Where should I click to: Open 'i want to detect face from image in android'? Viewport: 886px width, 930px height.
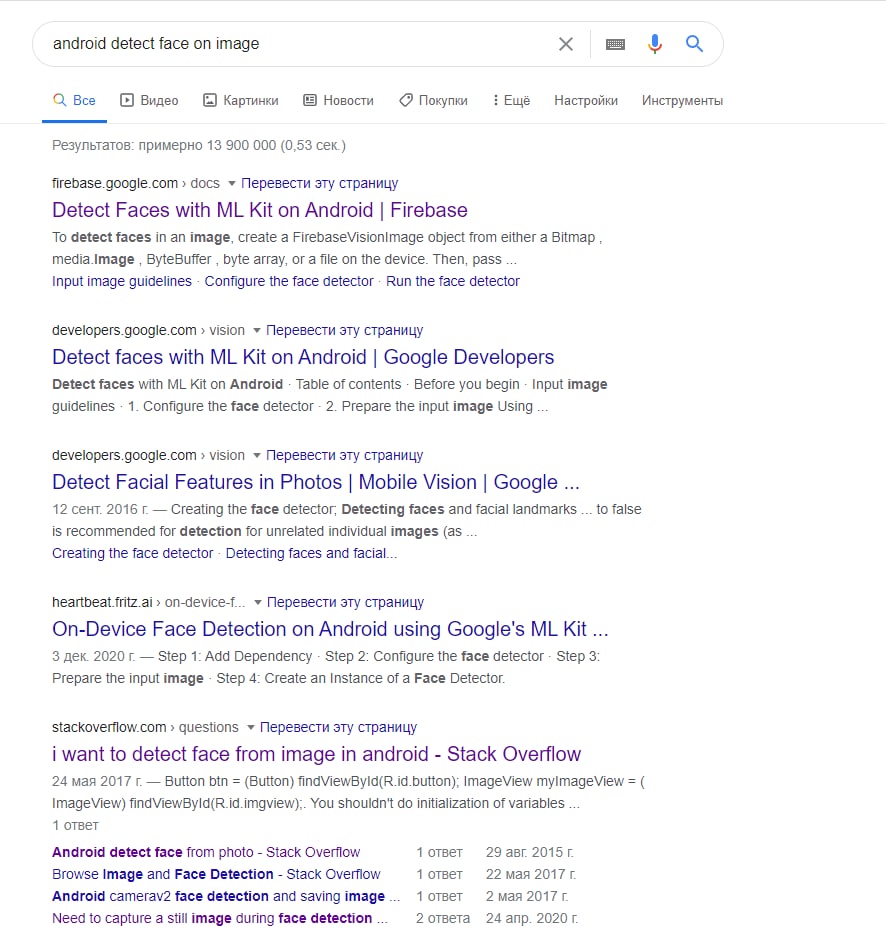coord(317,754)
